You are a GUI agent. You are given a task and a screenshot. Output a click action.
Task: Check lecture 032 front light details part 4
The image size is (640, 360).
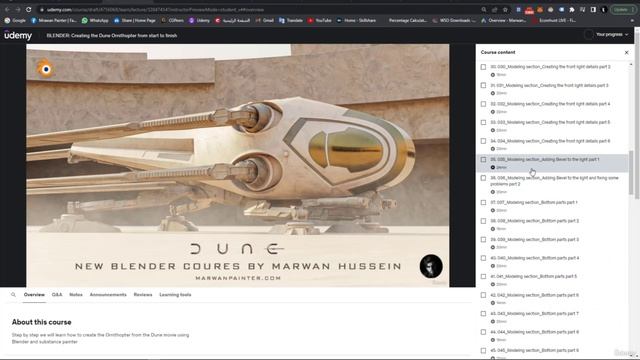tap(483, 104)
